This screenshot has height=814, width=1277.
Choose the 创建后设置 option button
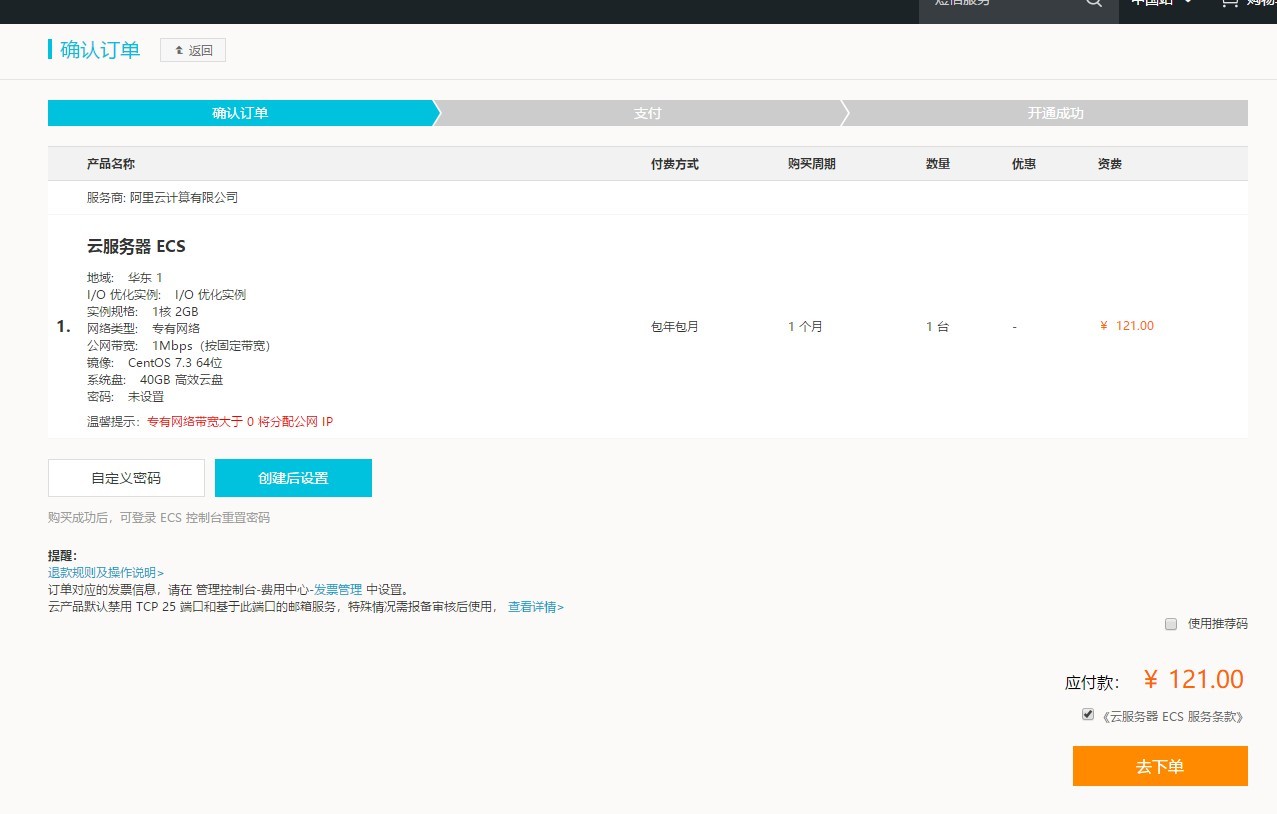(x=293, y=478)
